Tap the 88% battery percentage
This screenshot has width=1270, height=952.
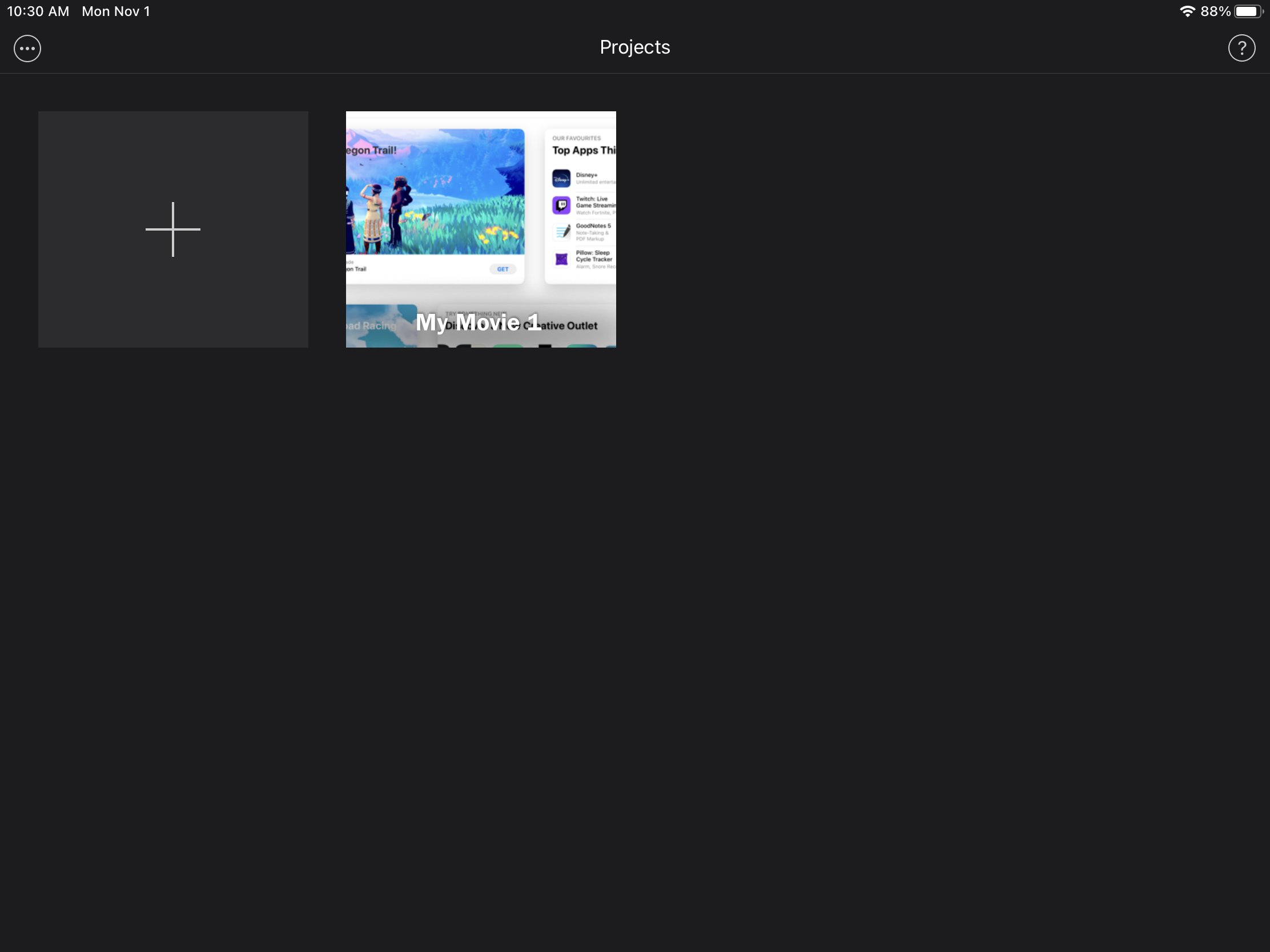(x=1215, y=11)
